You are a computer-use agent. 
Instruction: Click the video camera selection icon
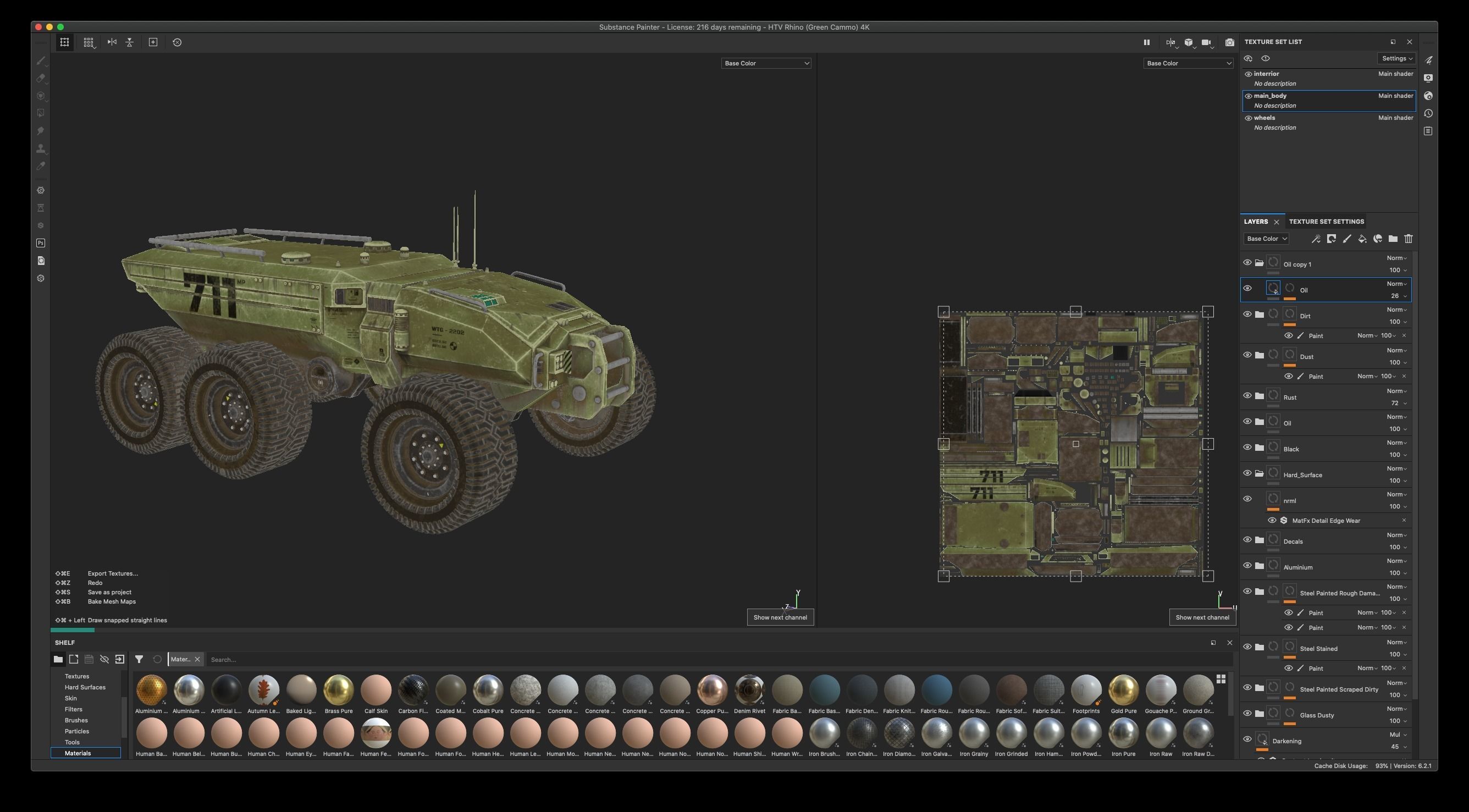pyautogui.click(x=1207, y=42)
